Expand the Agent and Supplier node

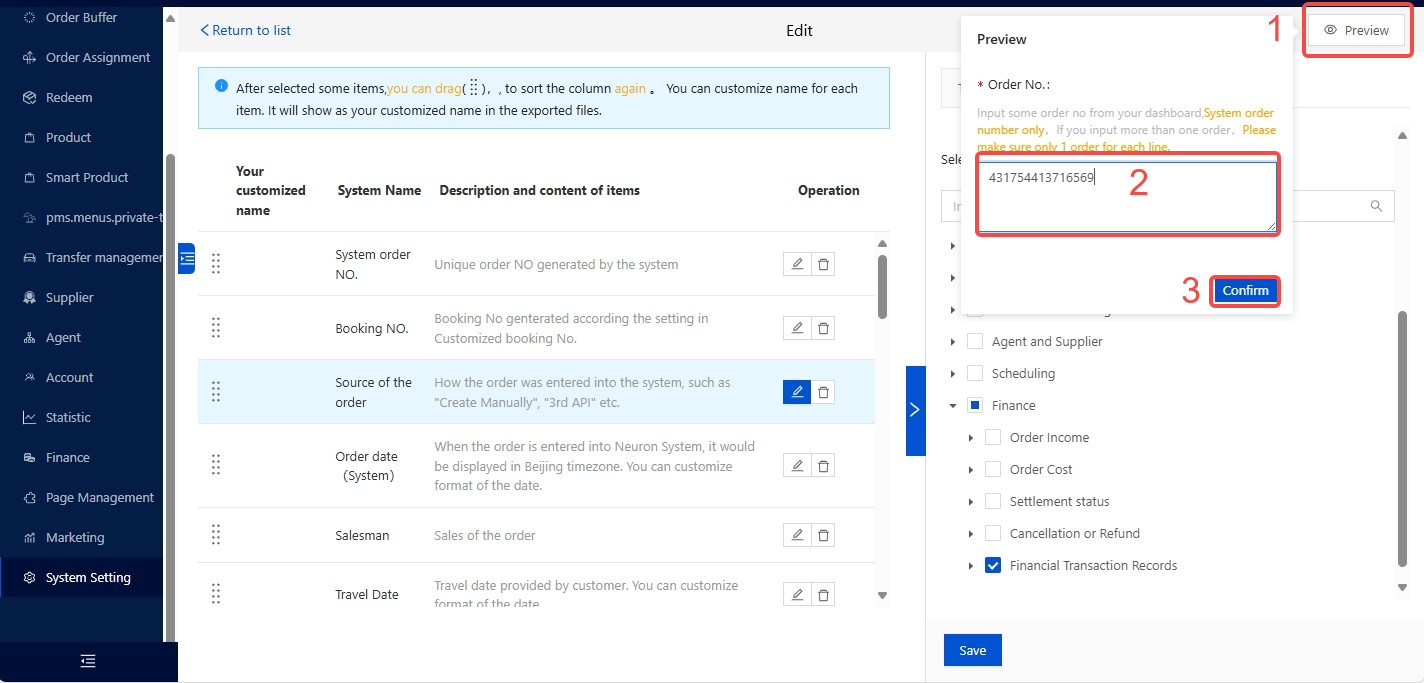pyautogui.click(x=952, y=342)
